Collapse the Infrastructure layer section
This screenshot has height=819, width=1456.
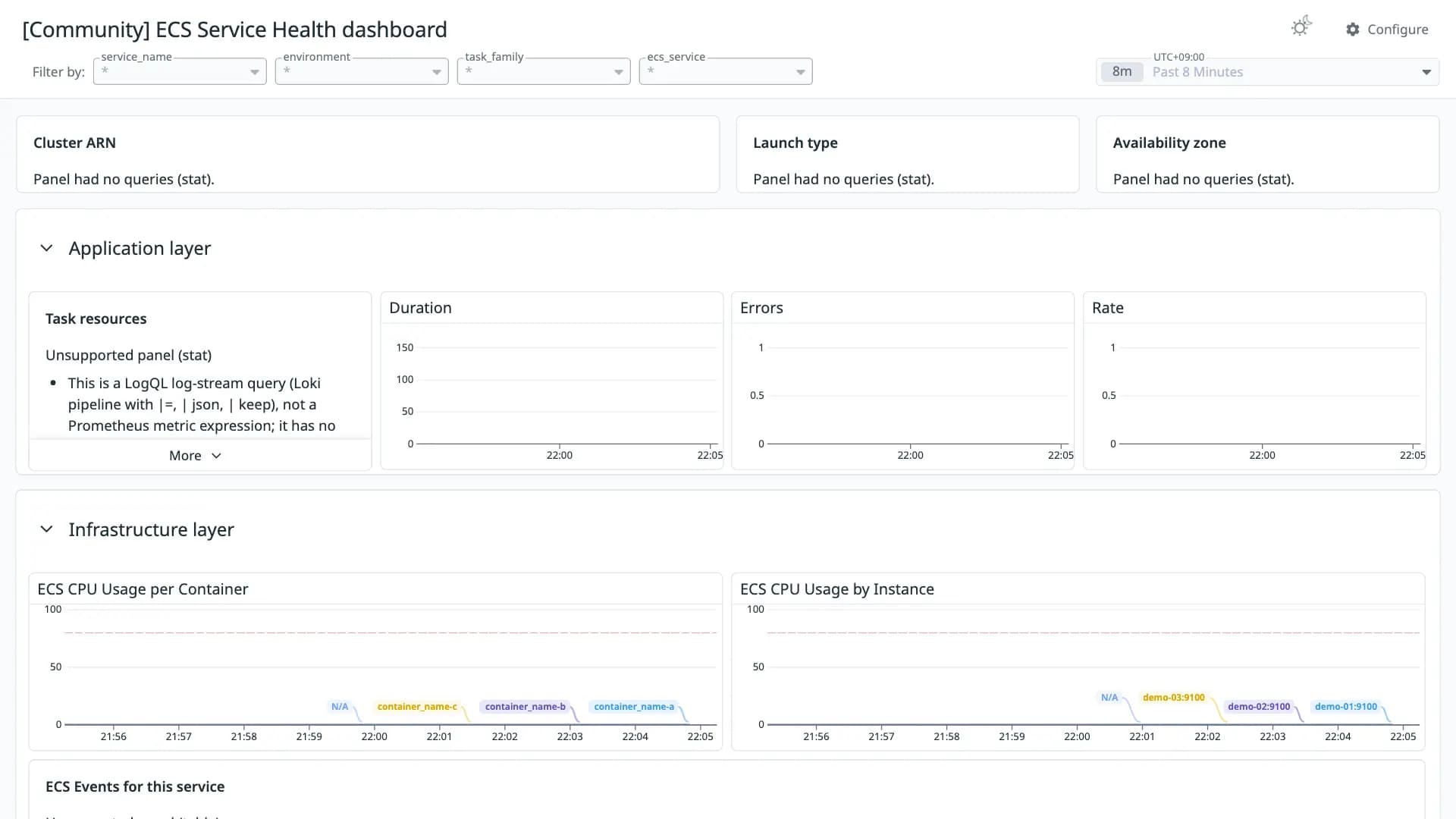tap(46, 529)
